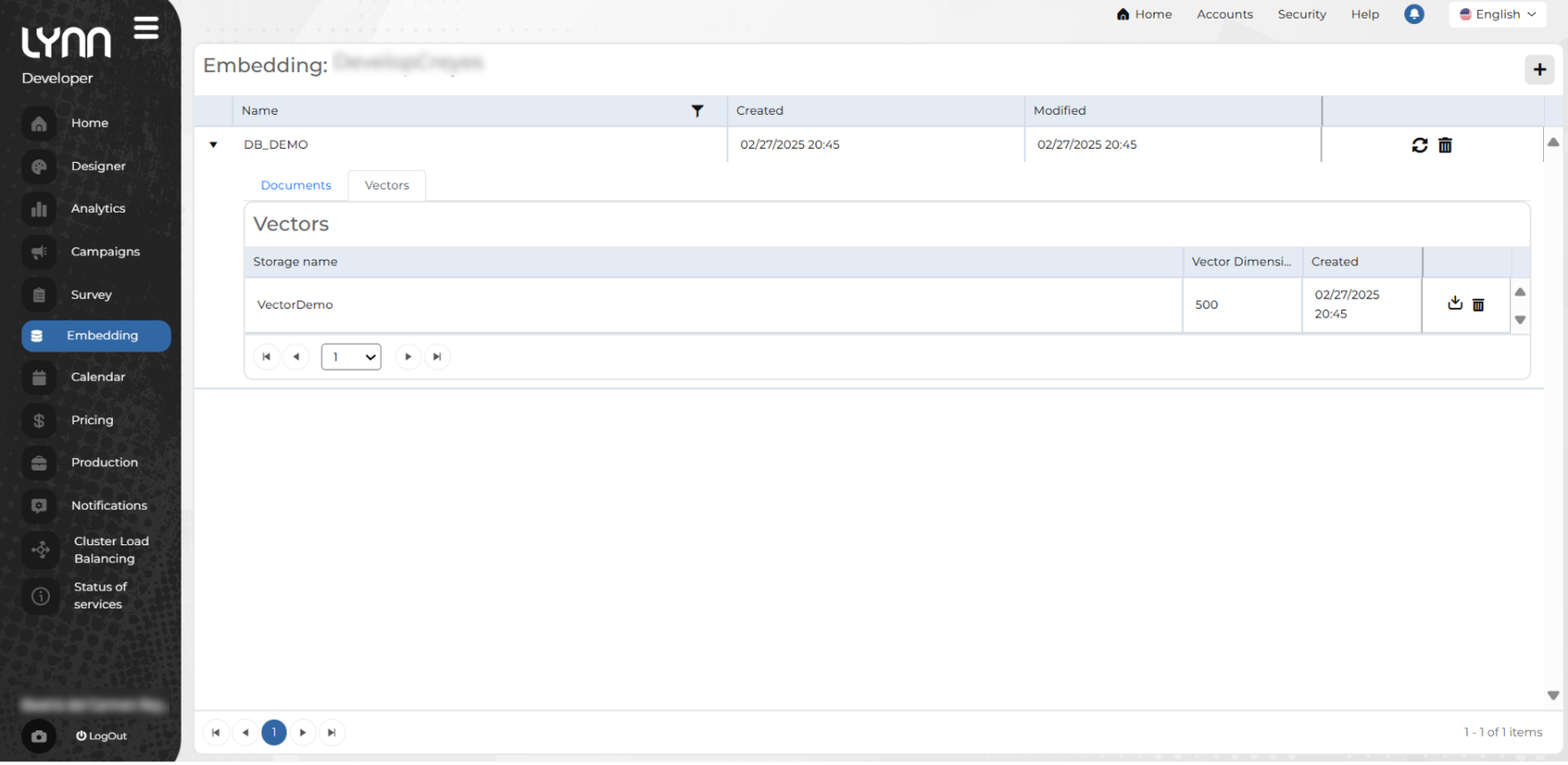1568x765 pixels.
Task: Open the hamburger menu beside the LYNN logo
Action: (x=146, y=28)
